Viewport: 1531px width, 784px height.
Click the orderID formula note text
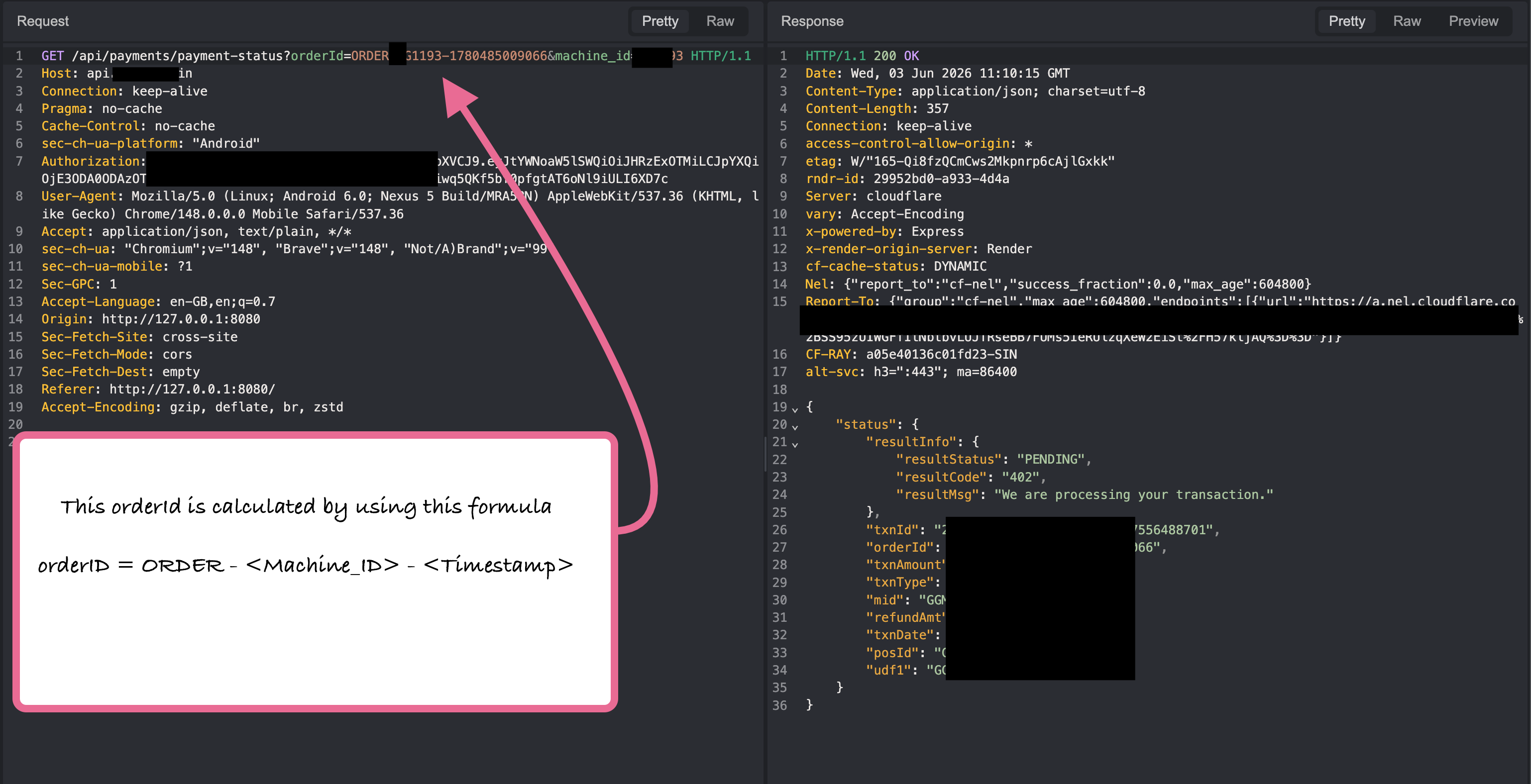click(305, 565)
